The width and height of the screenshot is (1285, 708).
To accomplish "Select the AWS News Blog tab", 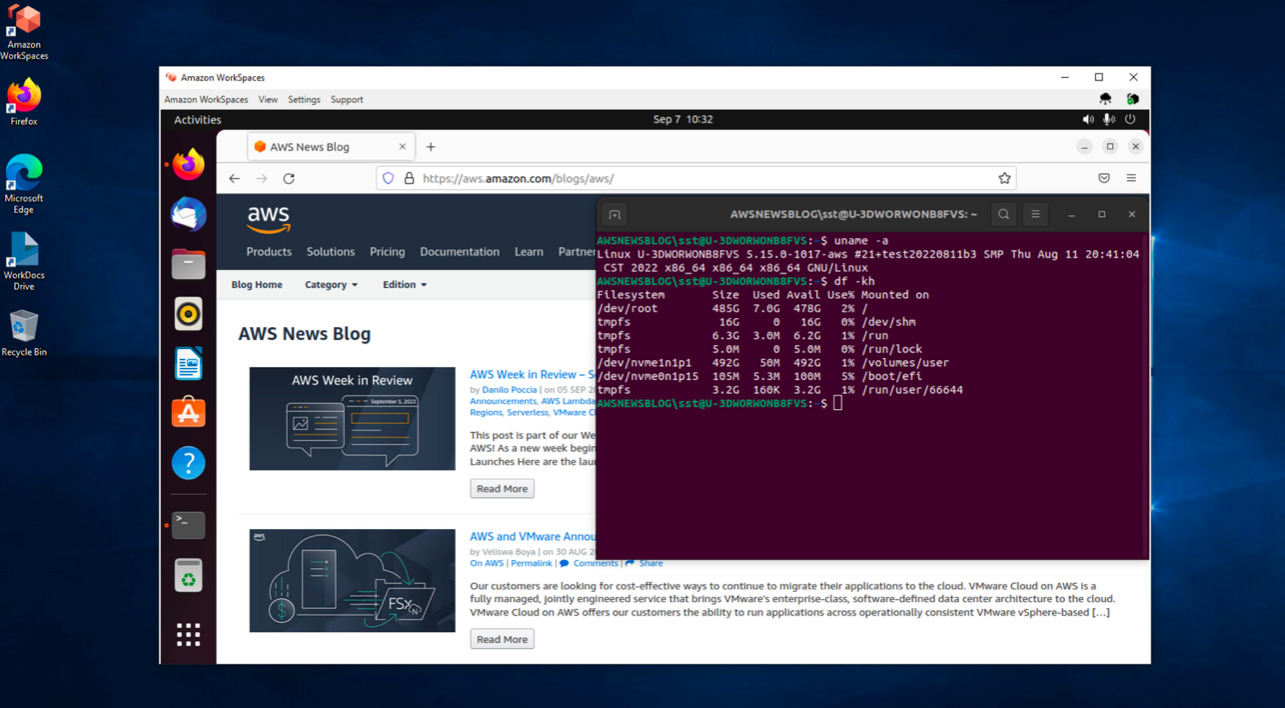I will tap(329, 147).
